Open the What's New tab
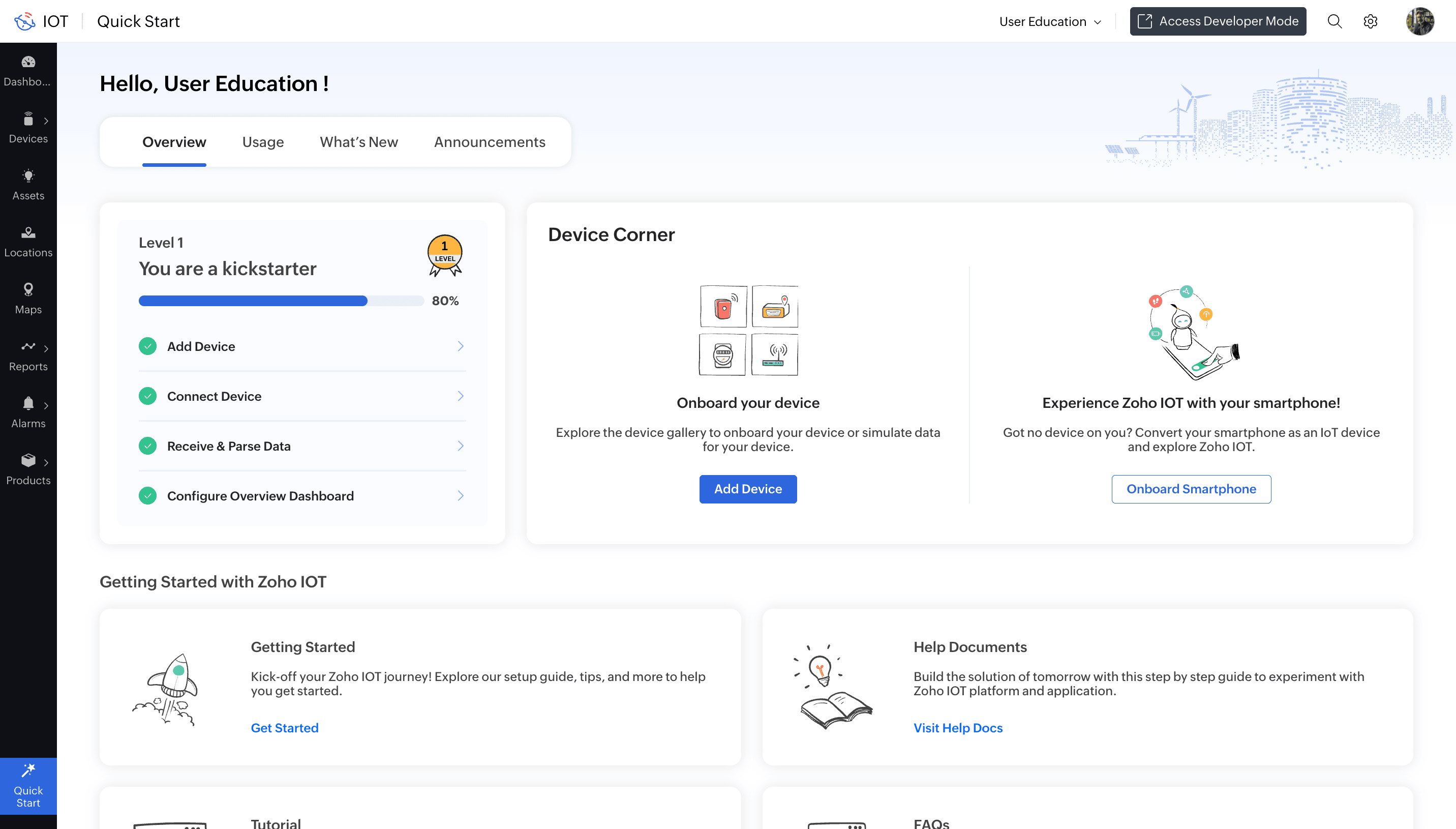The width and height of the screenshot is (1456, 829). (x=358, y=142)
